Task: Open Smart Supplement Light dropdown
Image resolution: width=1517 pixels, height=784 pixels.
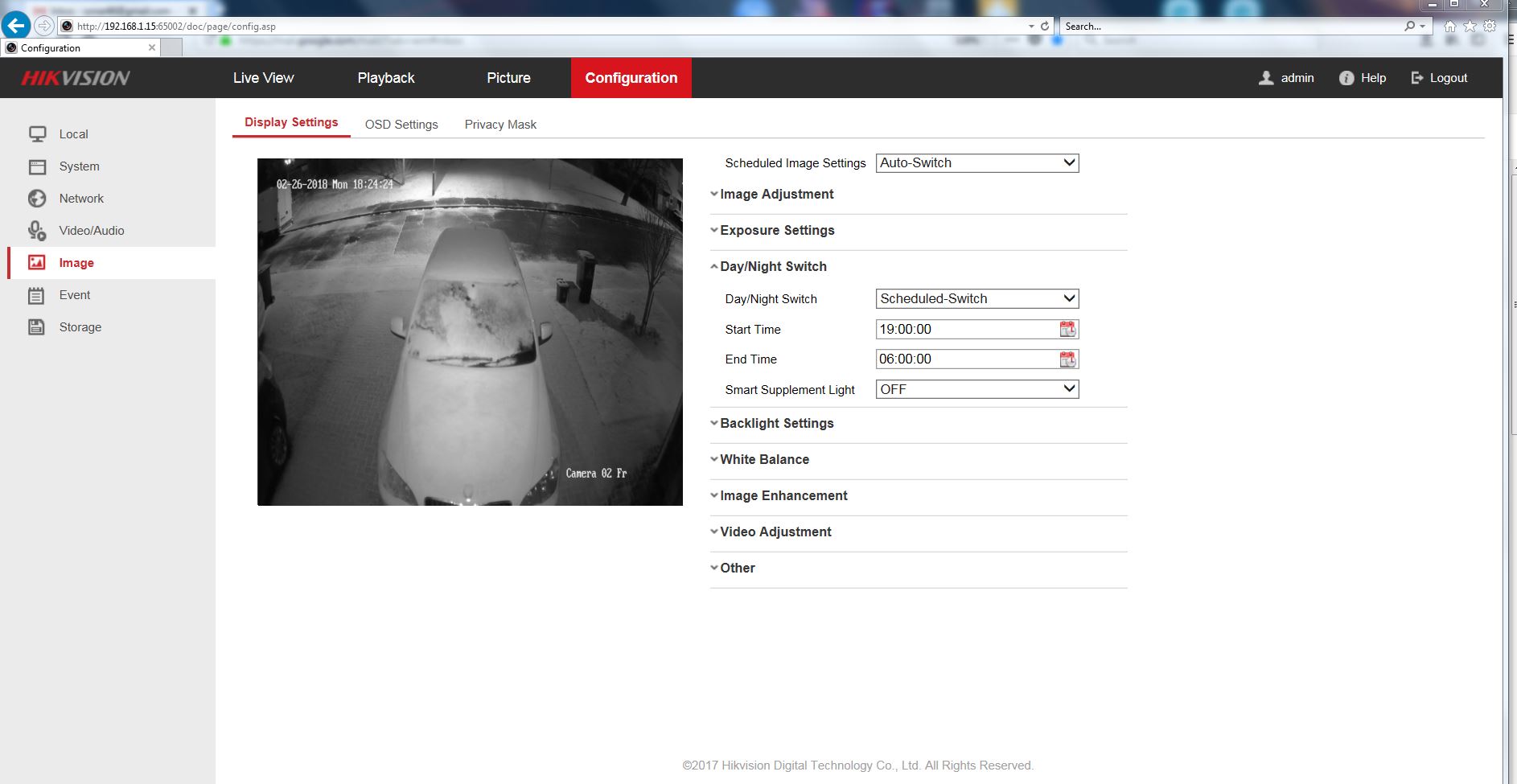Action: 976,389
